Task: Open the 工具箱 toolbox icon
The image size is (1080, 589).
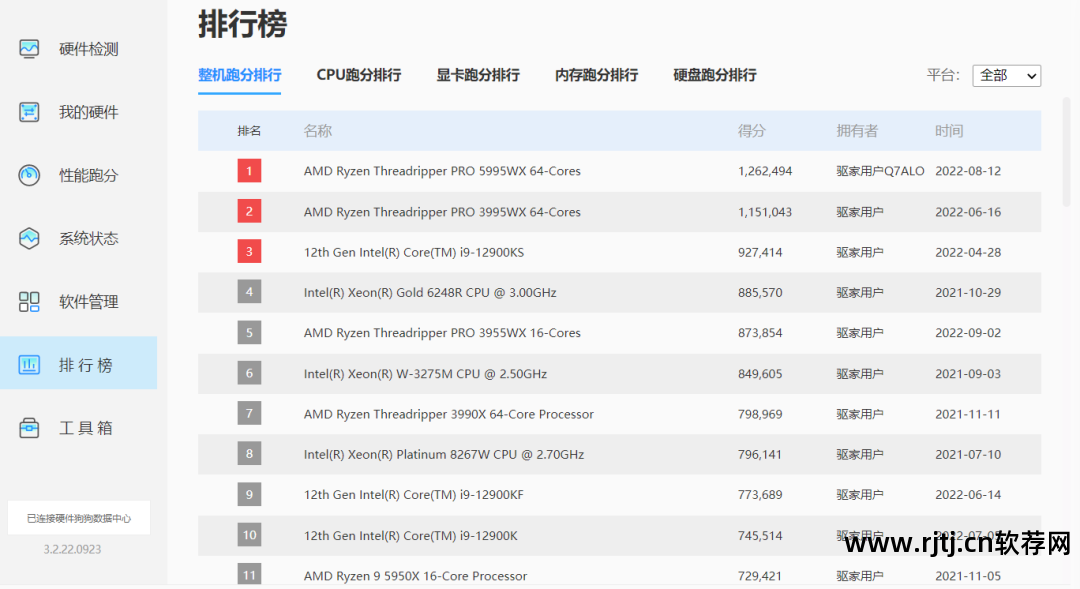Action: pos(29,428)
